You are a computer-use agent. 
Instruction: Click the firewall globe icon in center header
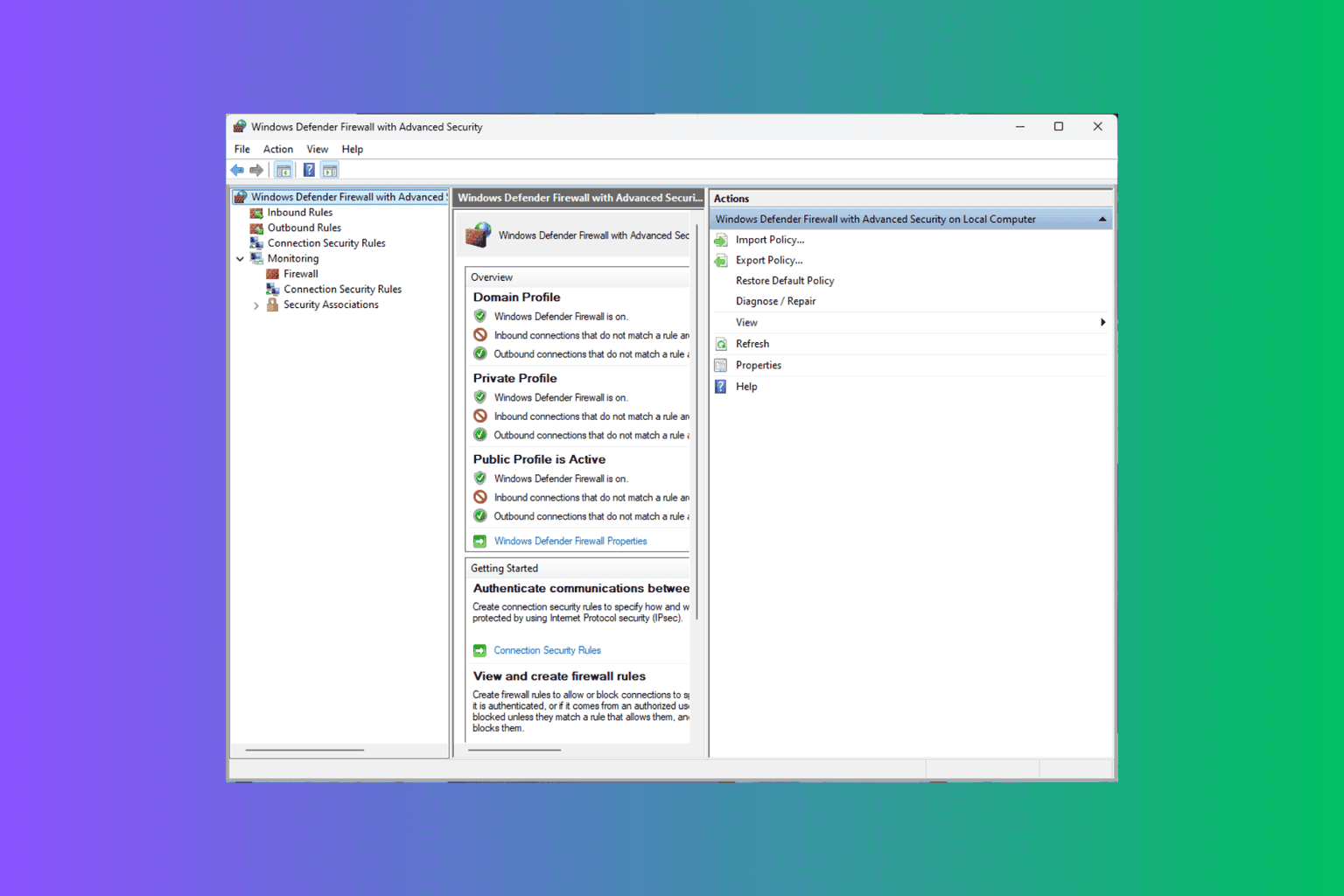479,234
